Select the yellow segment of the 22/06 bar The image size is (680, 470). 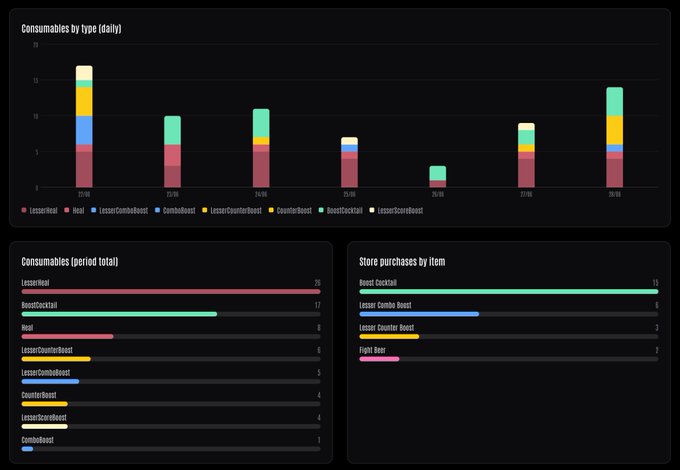(x=84, y=101)
